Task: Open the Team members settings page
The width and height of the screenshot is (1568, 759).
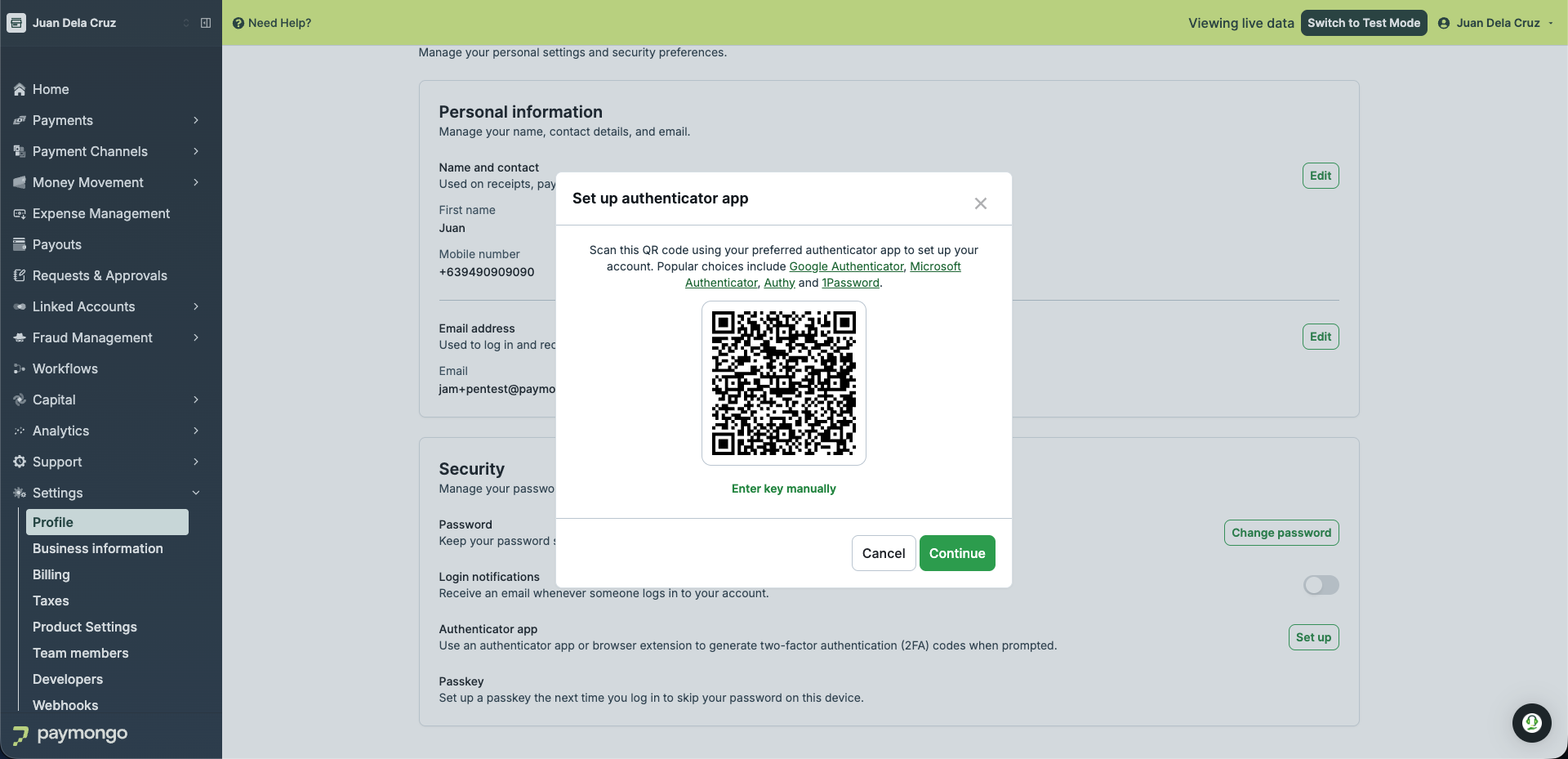Action: (81, 653)
